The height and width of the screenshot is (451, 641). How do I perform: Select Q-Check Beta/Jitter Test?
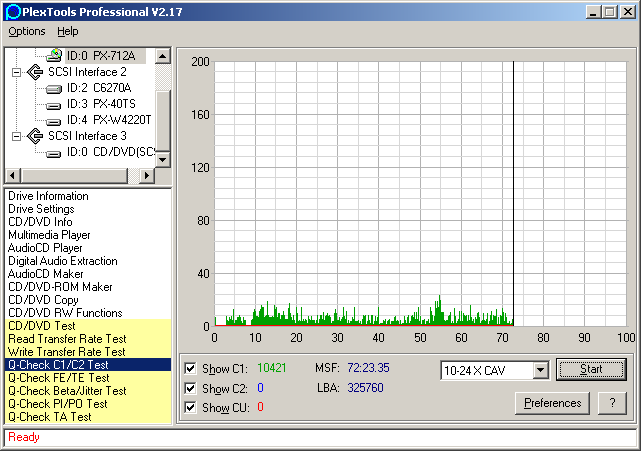tap(88, 391)
